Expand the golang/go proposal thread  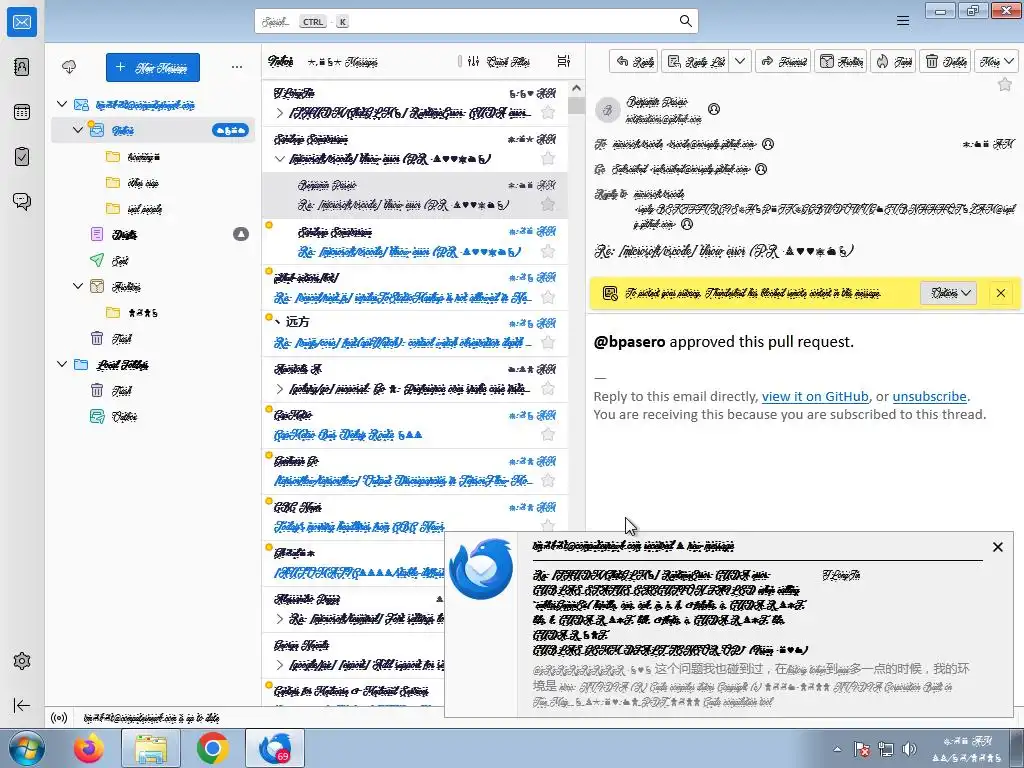coord(280,389)
